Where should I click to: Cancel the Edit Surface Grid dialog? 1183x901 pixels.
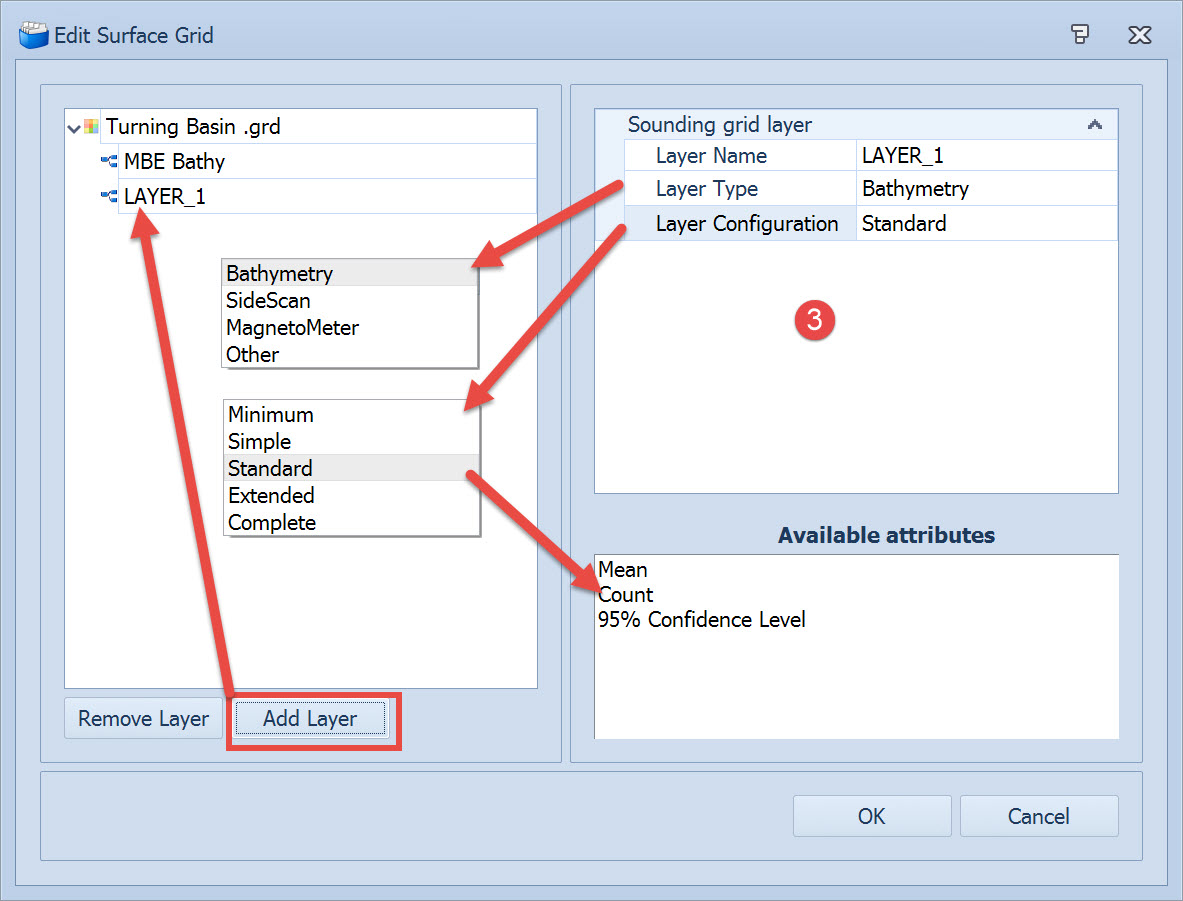coord(1039,816)
